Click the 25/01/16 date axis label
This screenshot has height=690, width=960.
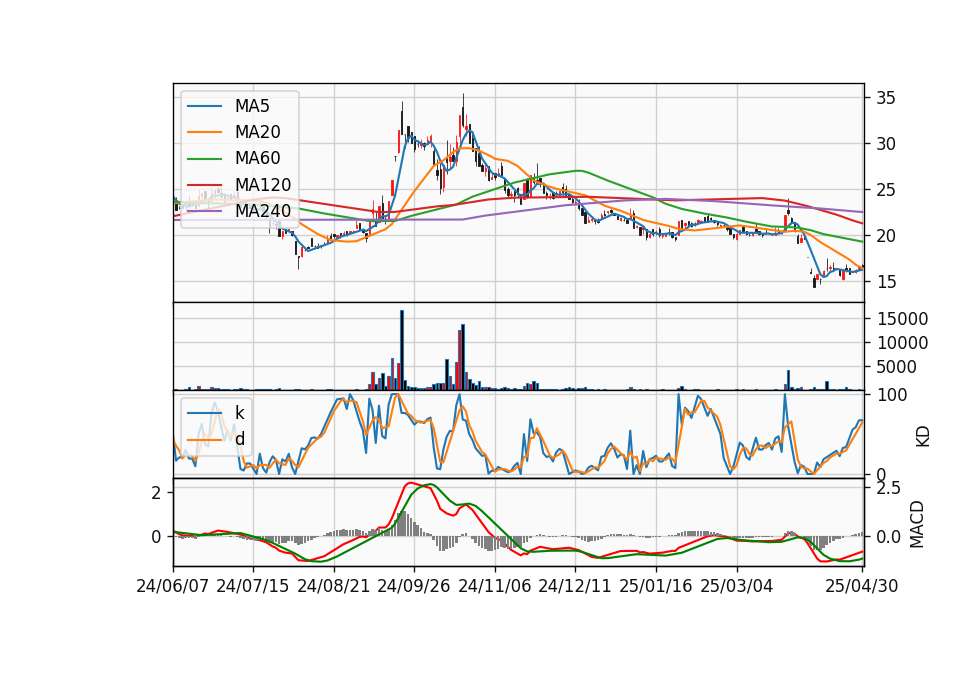pyautogui.click(x=656, y=586)
